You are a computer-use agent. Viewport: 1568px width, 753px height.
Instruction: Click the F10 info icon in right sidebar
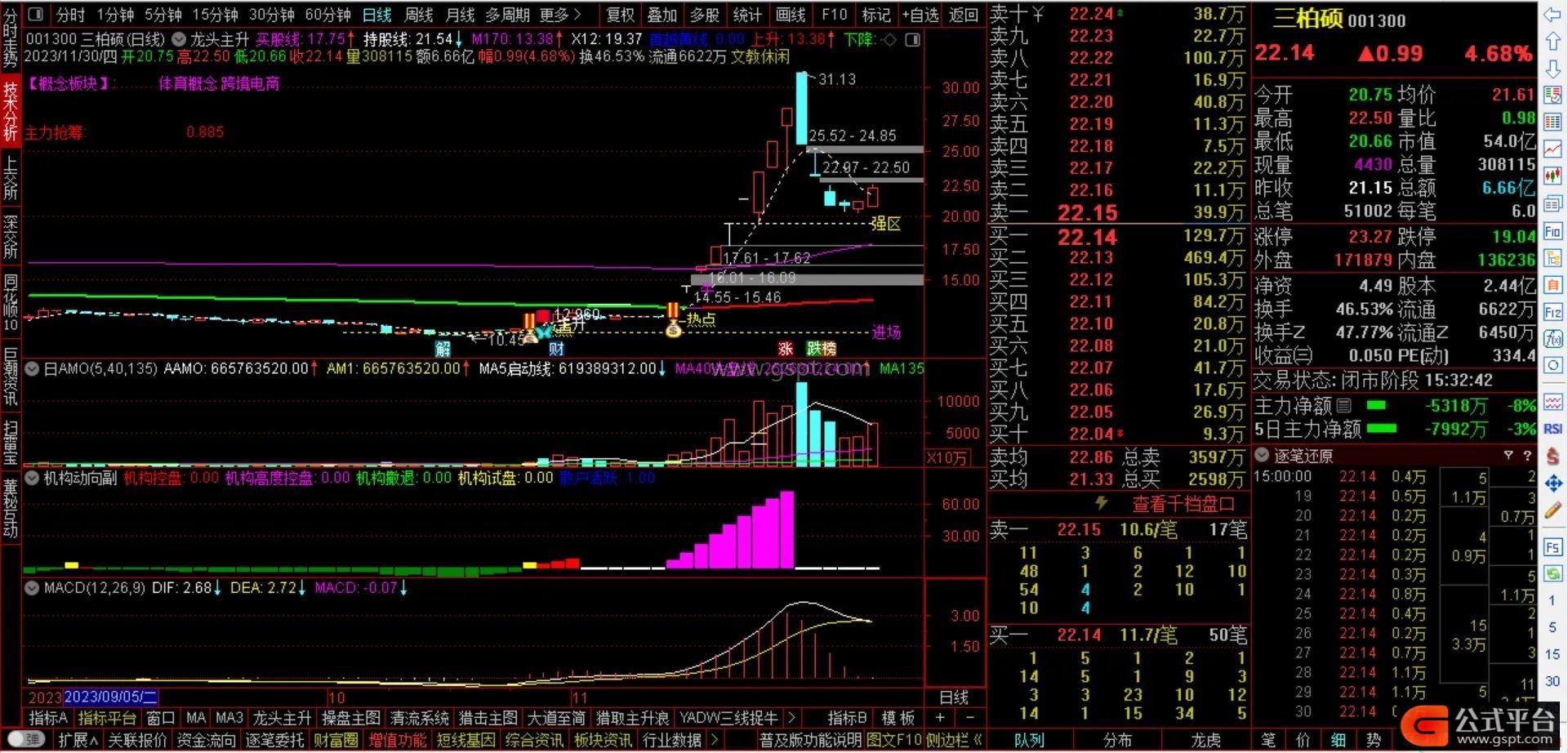pyautogui.click(x=1552, y=231)
